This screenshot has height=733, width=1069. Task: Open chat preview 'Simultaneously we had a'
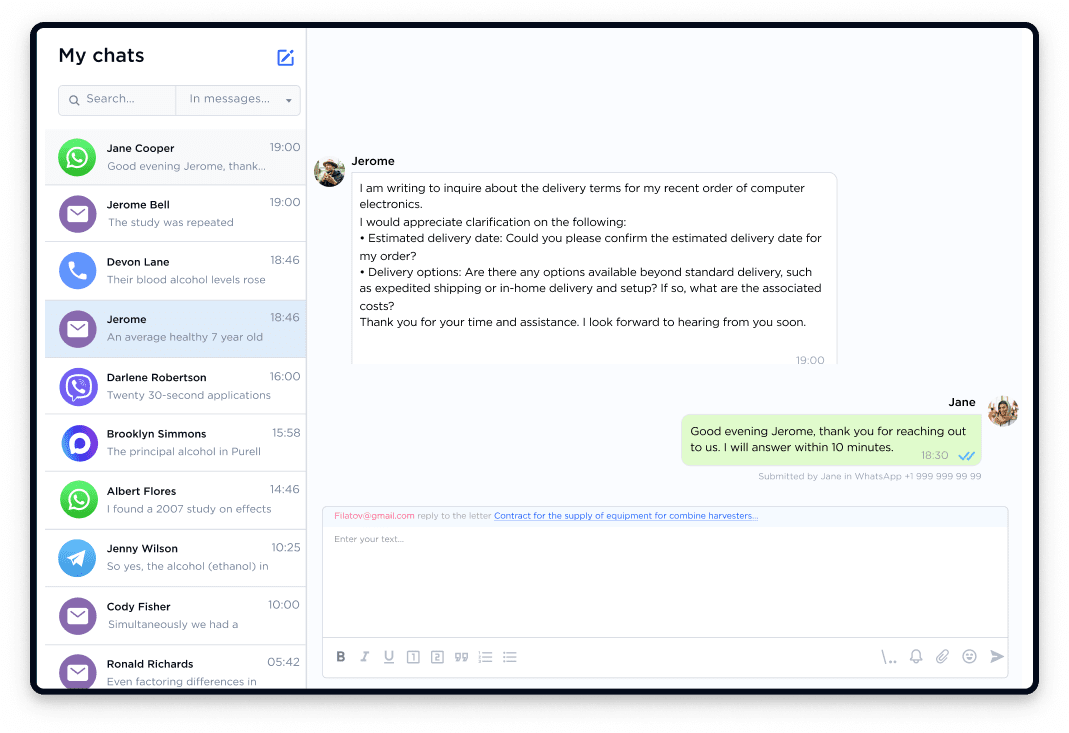click(x=172, y=624)
